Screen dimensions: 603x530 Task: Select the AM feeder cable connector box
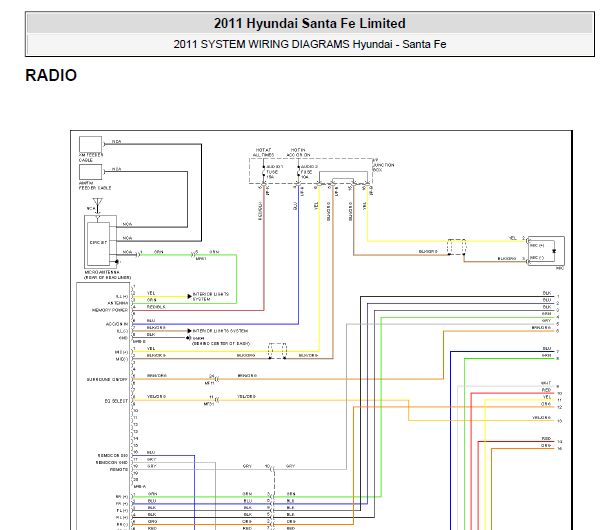coord(90,144)
